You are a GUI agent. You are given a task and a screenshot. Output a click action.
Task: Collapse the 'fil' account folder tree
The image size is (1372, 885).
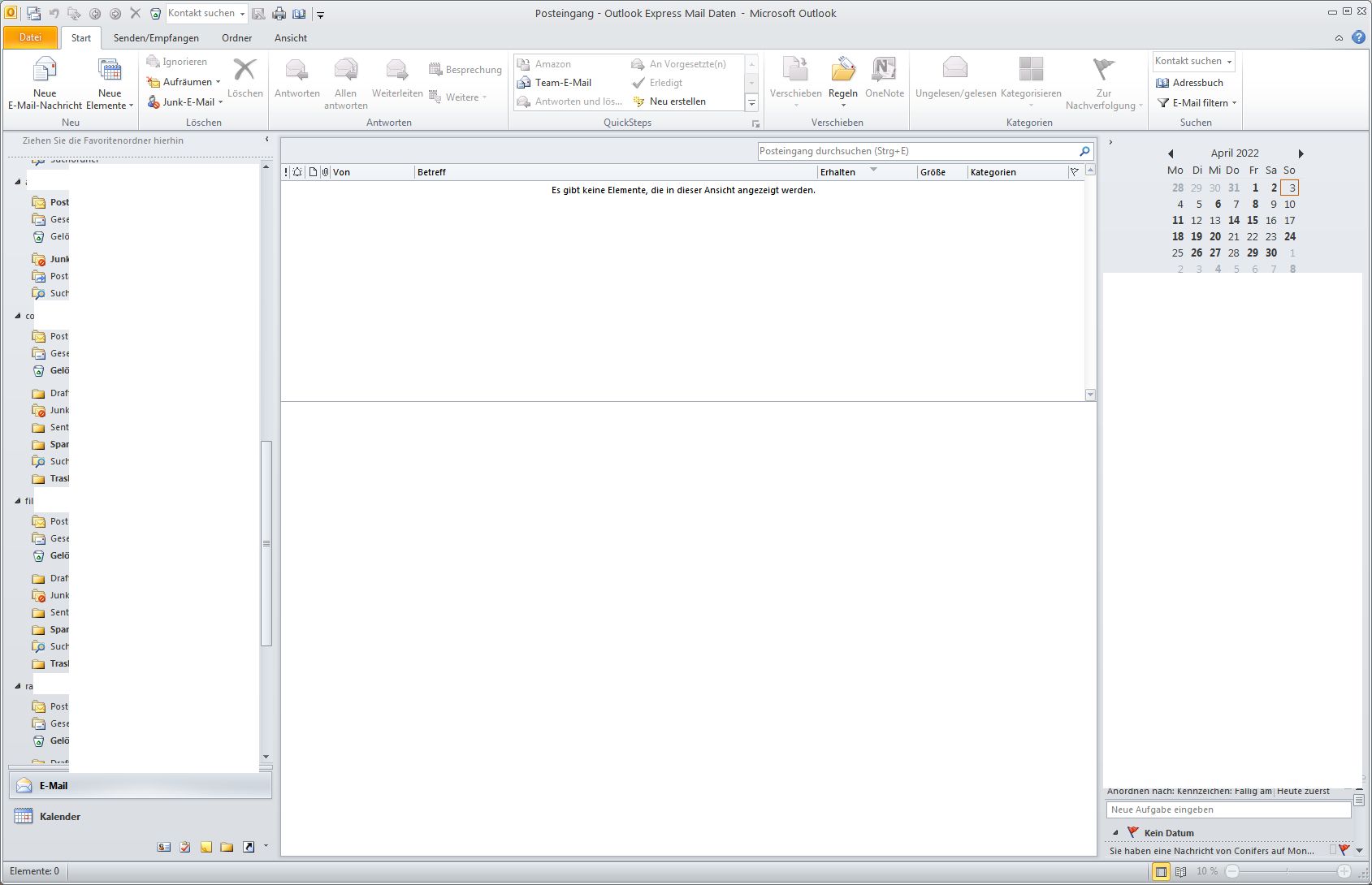[x=18, y=501]
